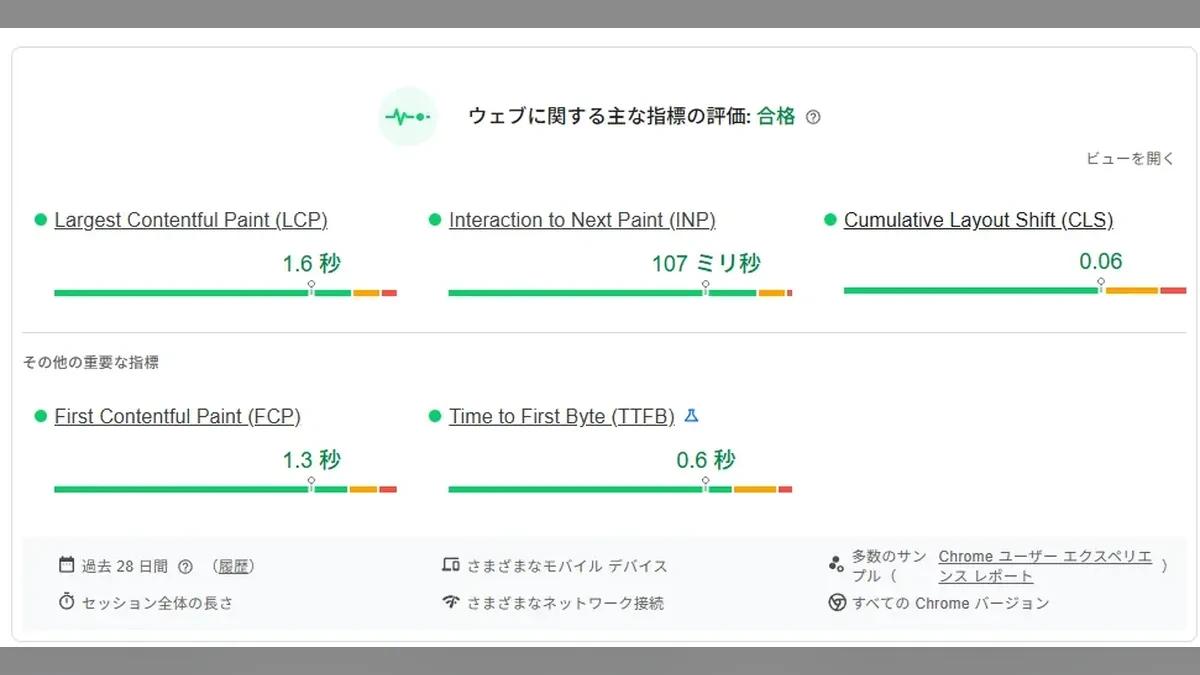This screenshot has height=675, width=1200.
Task: Click the Chrome version icon
Action: tap(837, 603)
